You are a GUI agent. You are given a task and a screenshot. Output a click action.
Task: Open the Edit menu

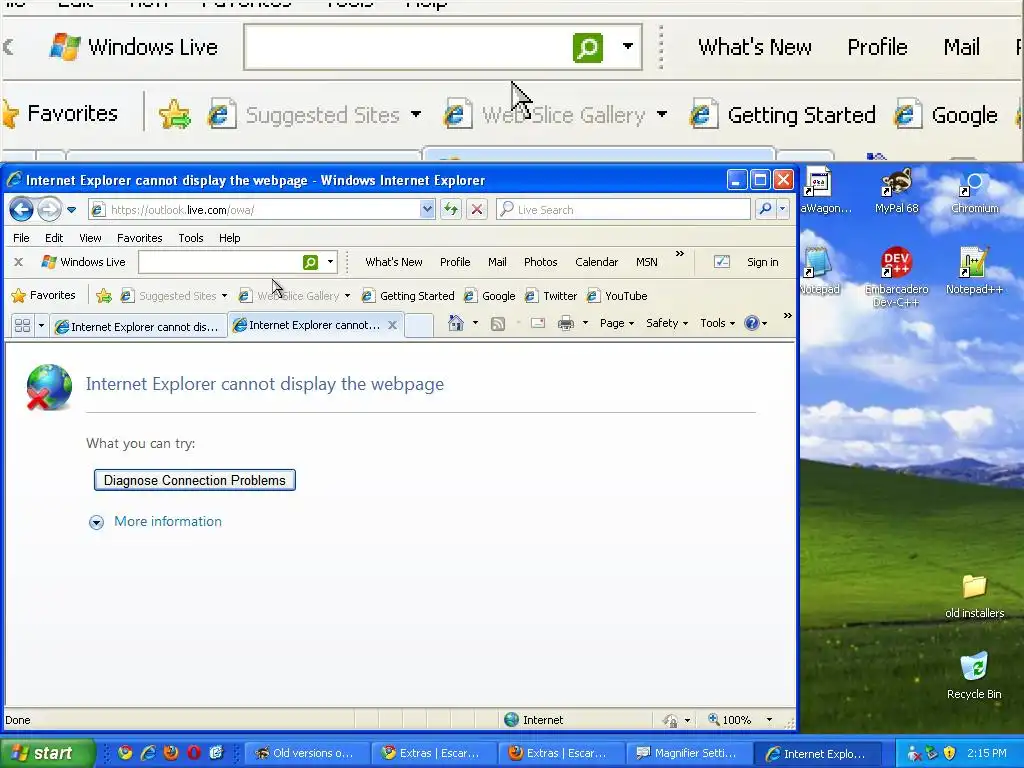[54, 238]
